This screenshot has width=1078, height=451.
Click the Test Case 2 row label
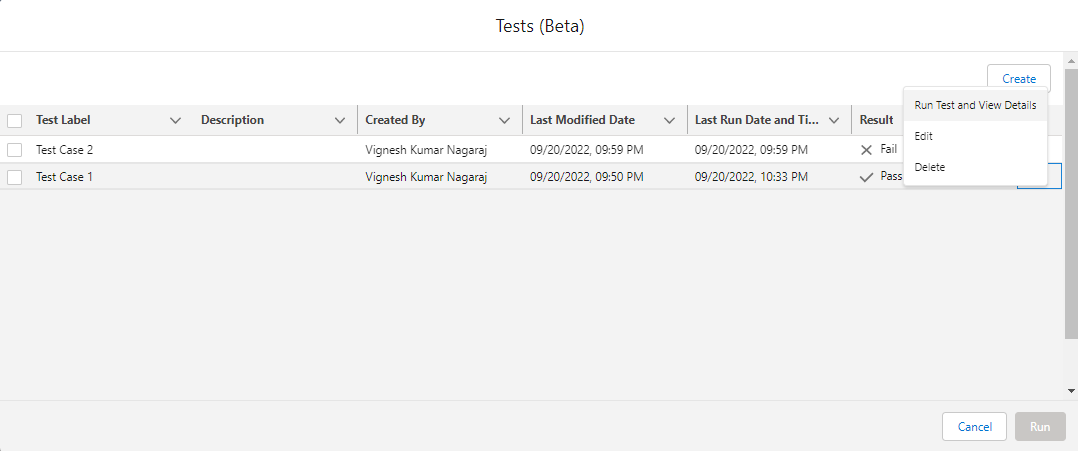64,150
